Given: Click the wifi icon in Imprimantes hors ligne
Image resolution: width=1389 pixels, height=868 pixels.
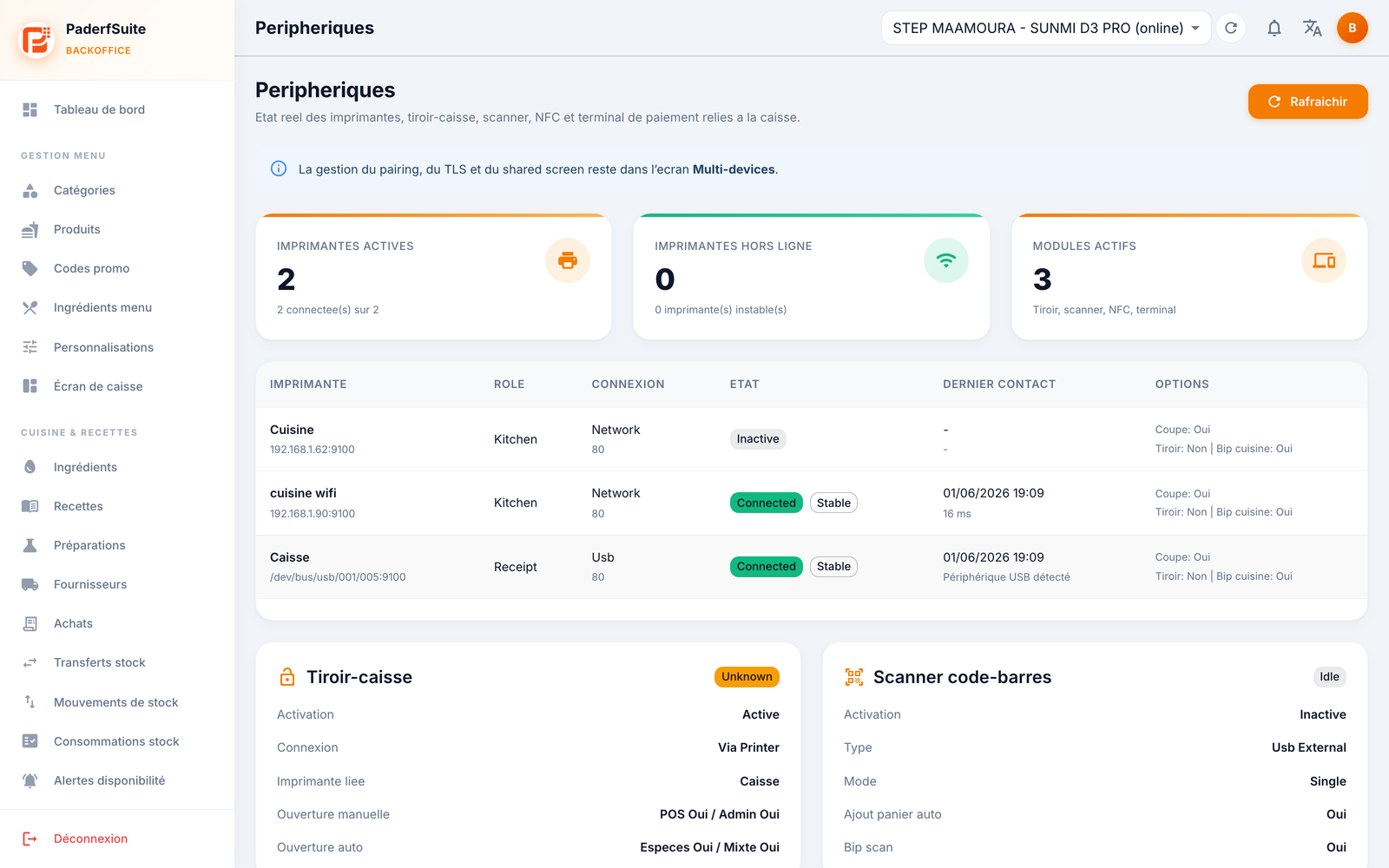Looking at the screenshot, I should point(946,260).
